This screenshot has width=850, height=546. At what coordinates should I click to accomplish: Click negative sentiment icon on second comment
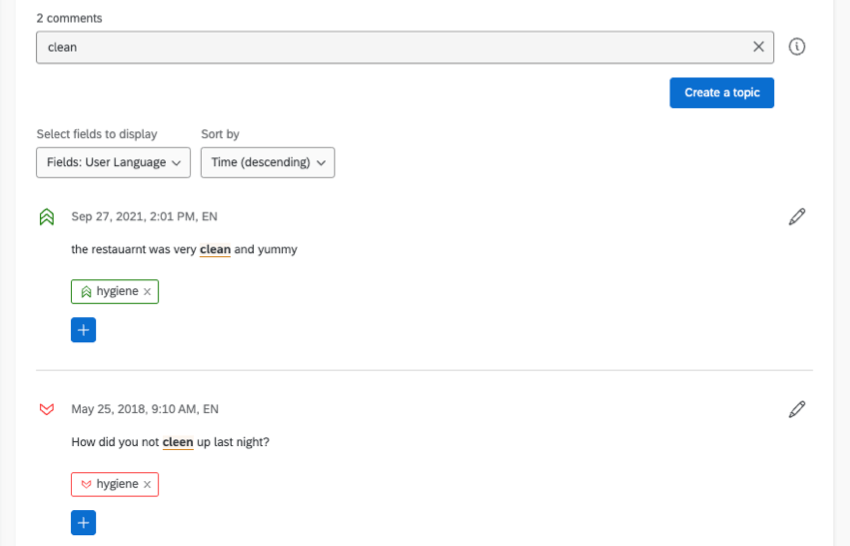click(x=46, y=409)
